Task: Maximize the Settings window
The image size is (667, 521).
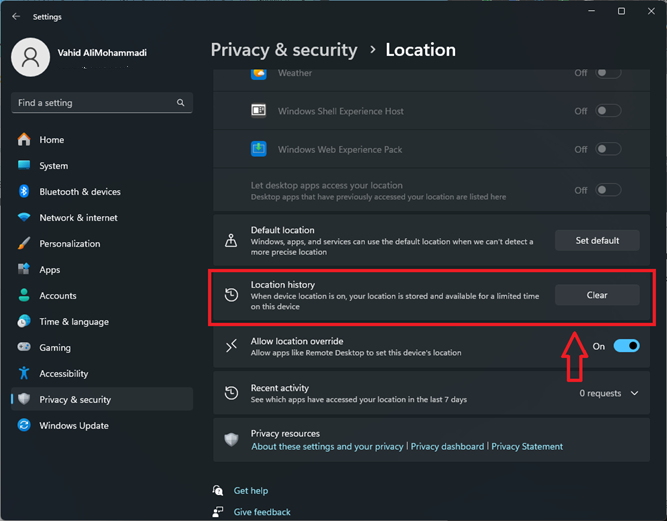Action: click(x=621, y=11)
